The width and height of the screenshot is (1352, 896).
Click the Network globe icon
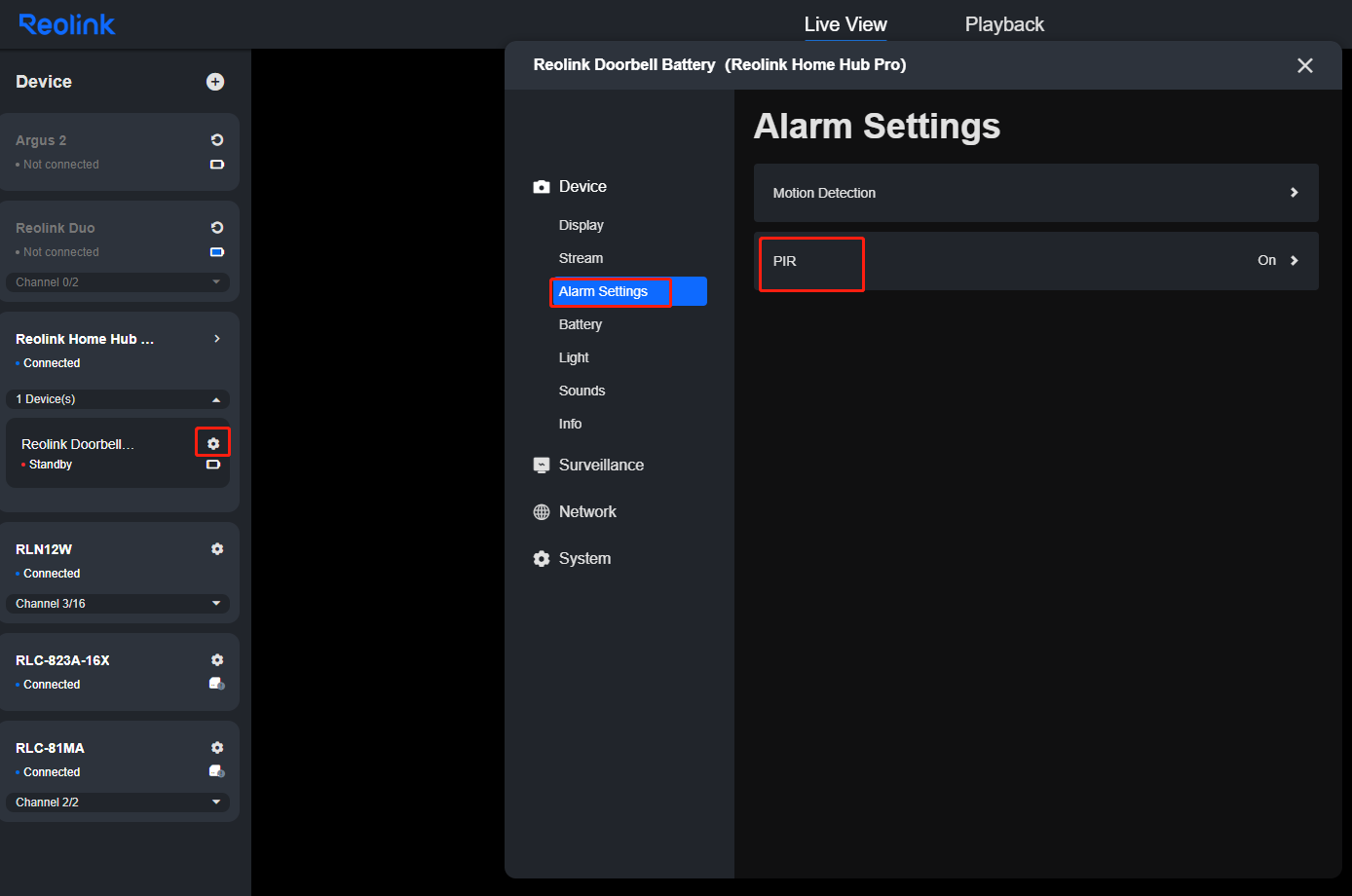click(x=542, y=512)
